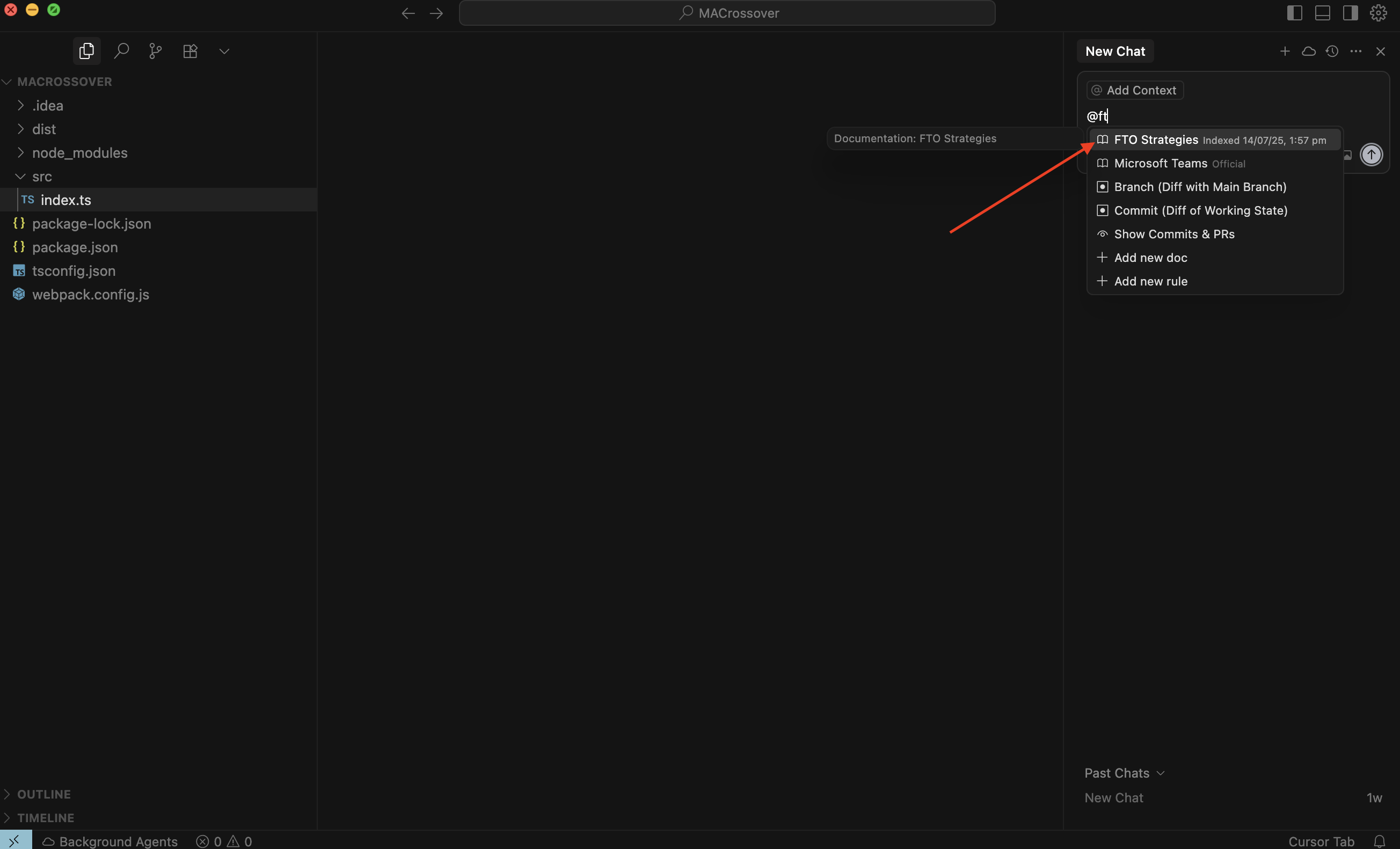The image size is (1400, 849).
Task: Open the Search view icon
Action: pyautogui.click(x=121, y=51)
